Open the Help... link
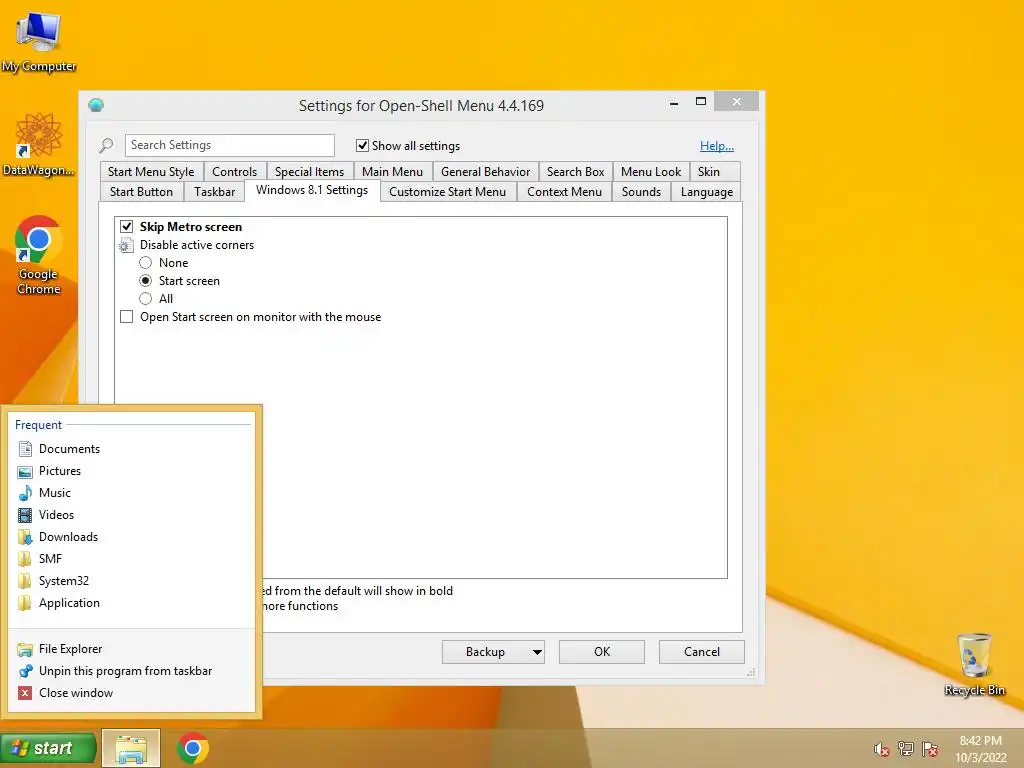 pos(716,146)
